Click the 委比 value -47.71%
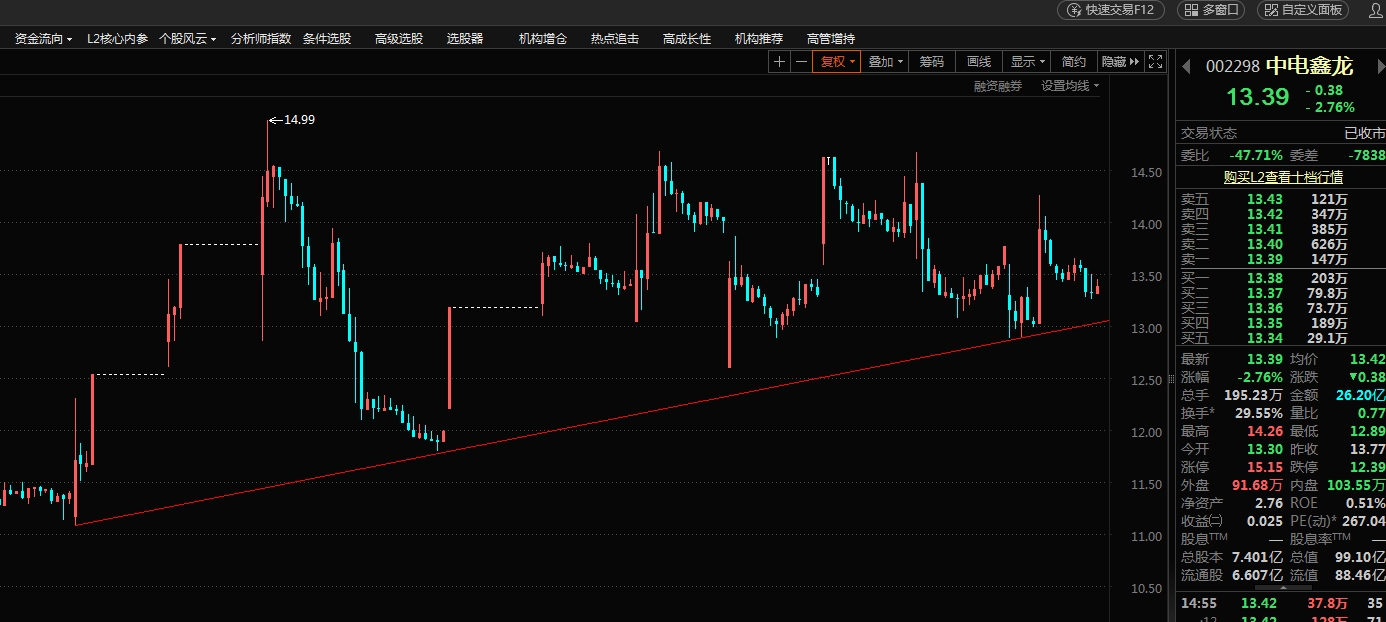 point(1256,155)
